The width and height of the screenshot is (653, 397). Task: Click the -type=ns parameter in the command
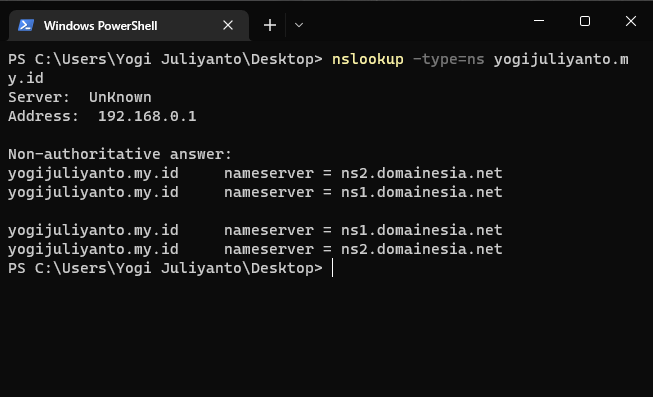pos(449,59)
